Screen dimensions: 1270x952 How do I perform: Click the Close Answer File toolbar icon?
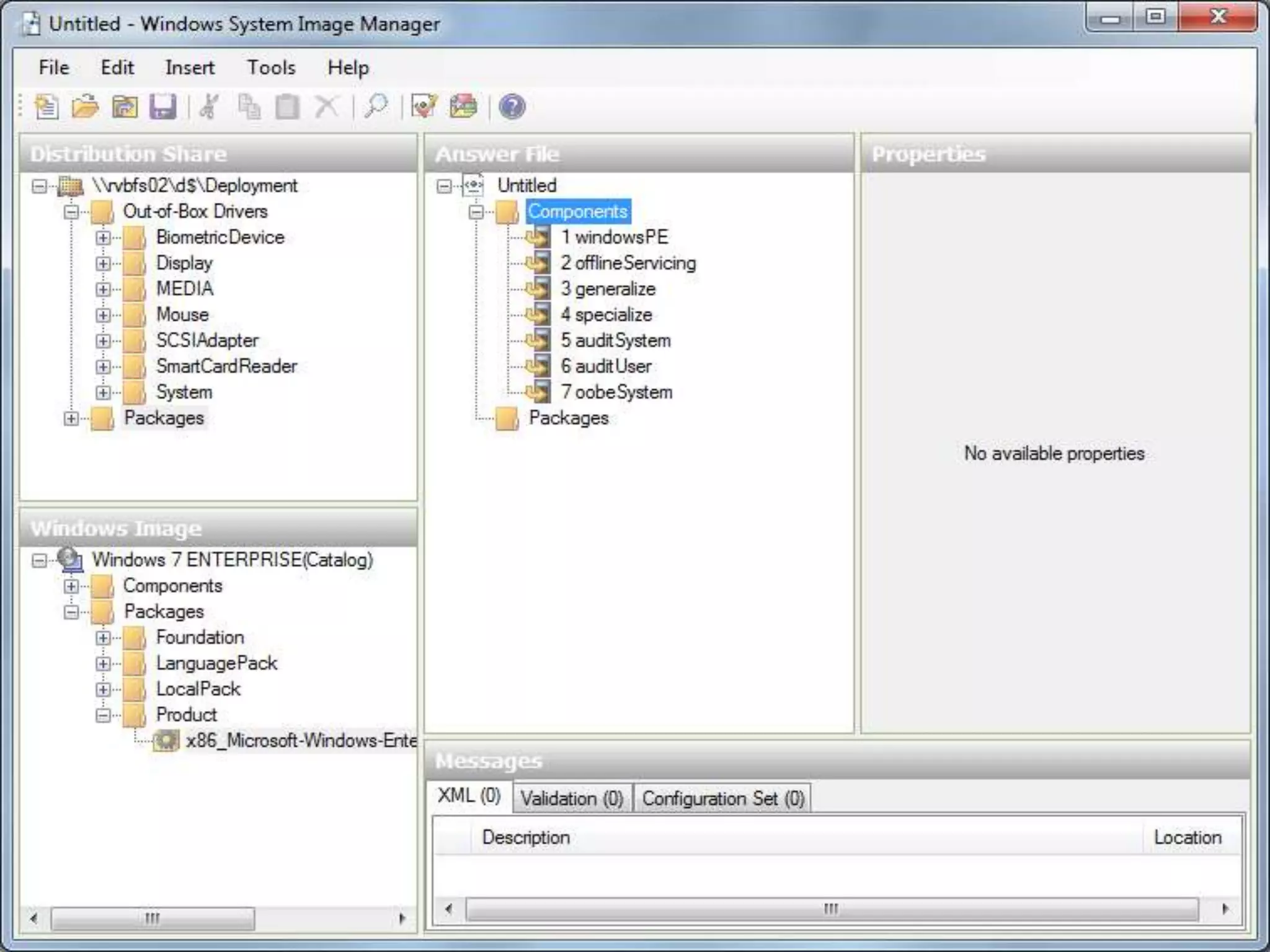click(124, 107)
